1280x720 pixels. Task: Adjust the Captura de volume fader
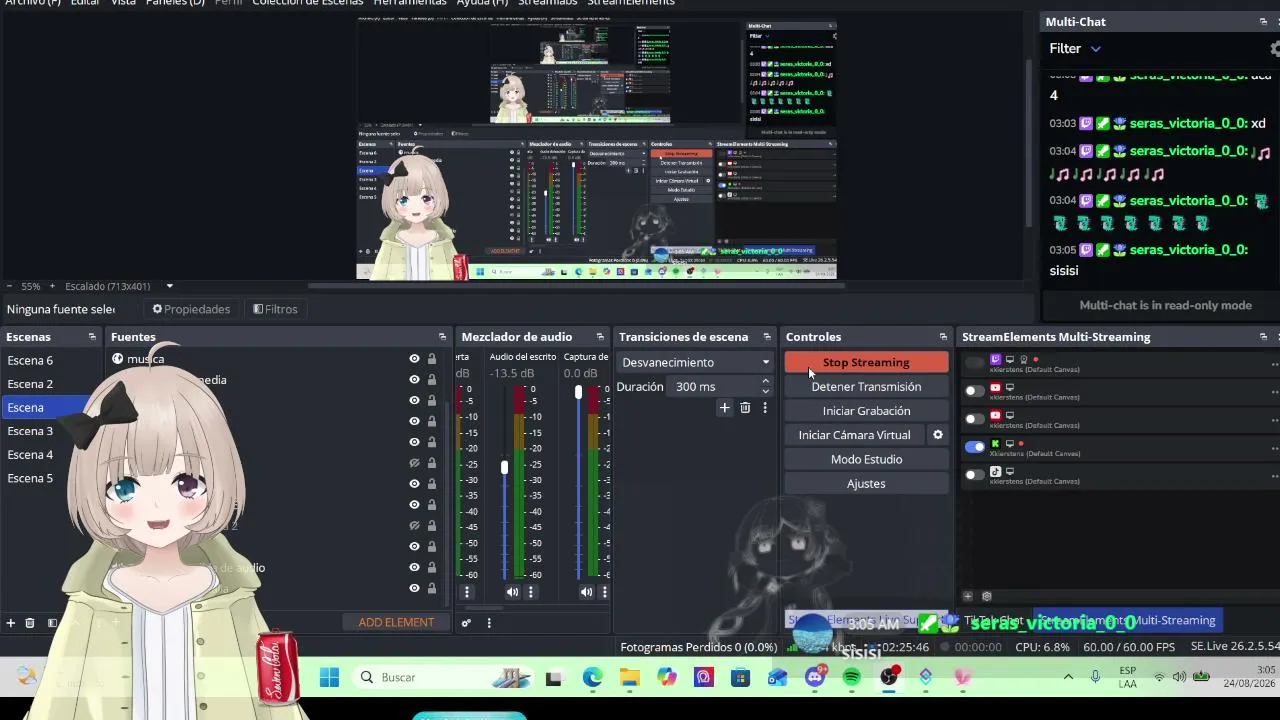pyautogui.click(x=578, y=392)
